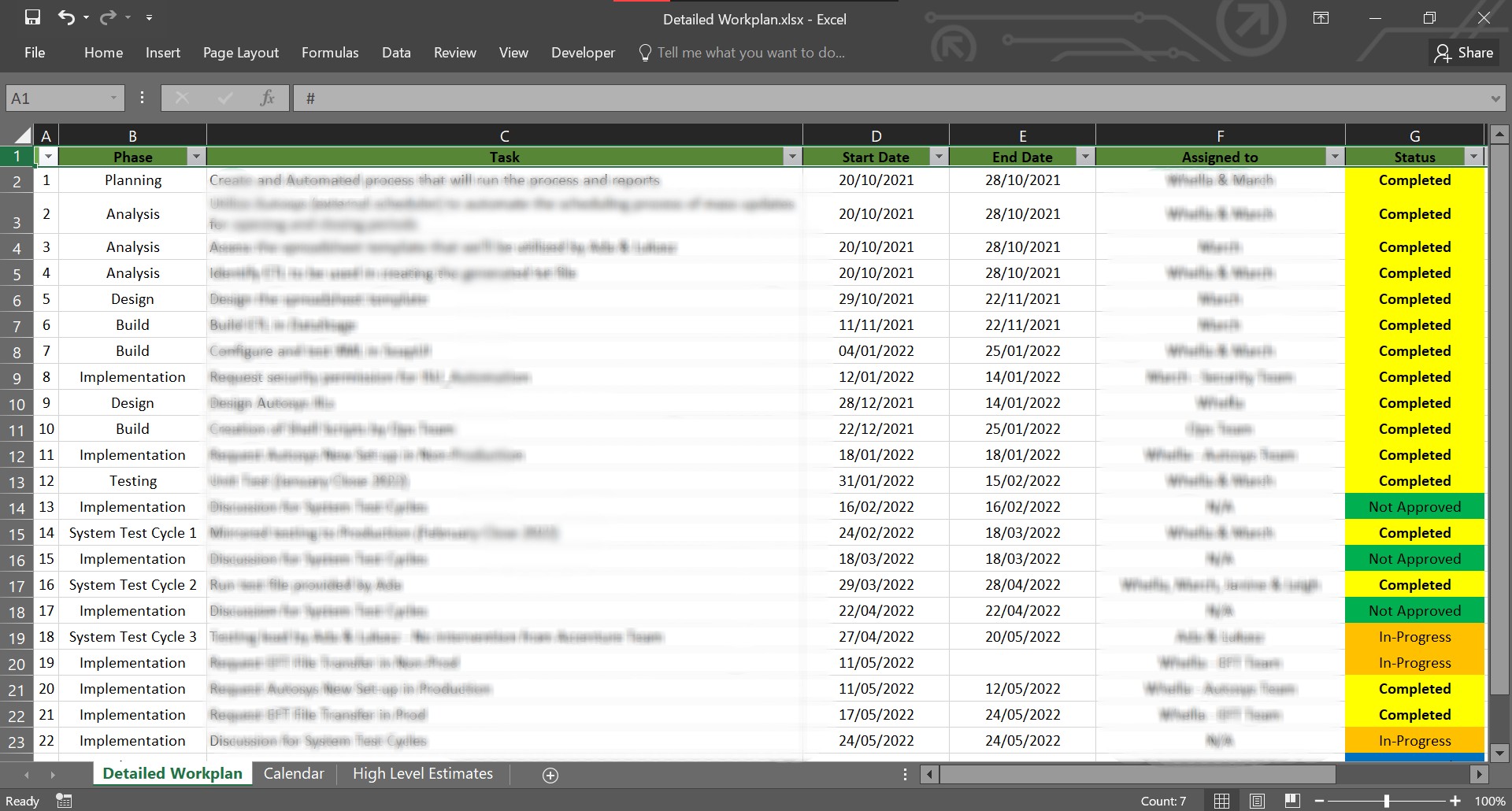Viewport: 1512px width, 811px height.
Task: Select the Testing phase cell
Action: 132,481
